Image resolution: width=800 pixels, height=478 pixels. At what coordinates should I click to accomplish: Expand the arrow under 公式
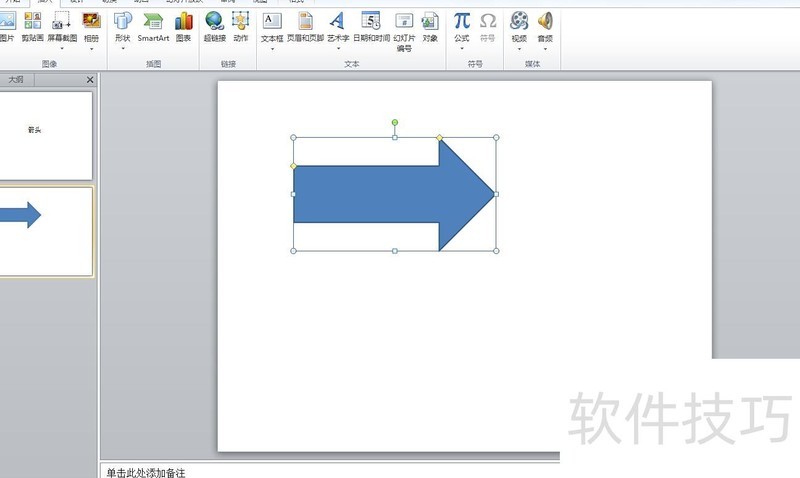pos(462,49)
